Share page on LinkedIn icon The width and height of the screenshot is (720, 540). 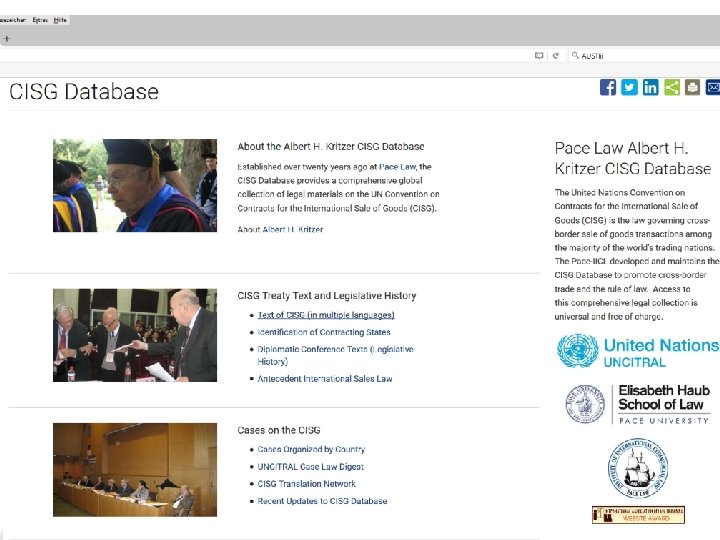[650, 87]
